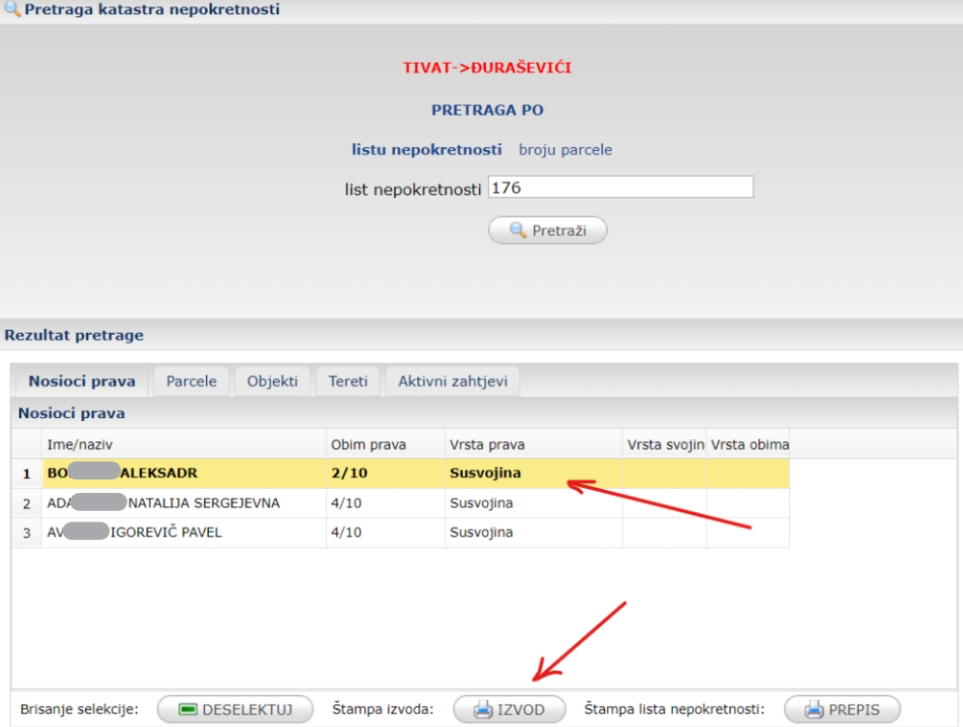Click the Vrsta obima column header
Screen dimensions: 963x727
click(748, 445)
